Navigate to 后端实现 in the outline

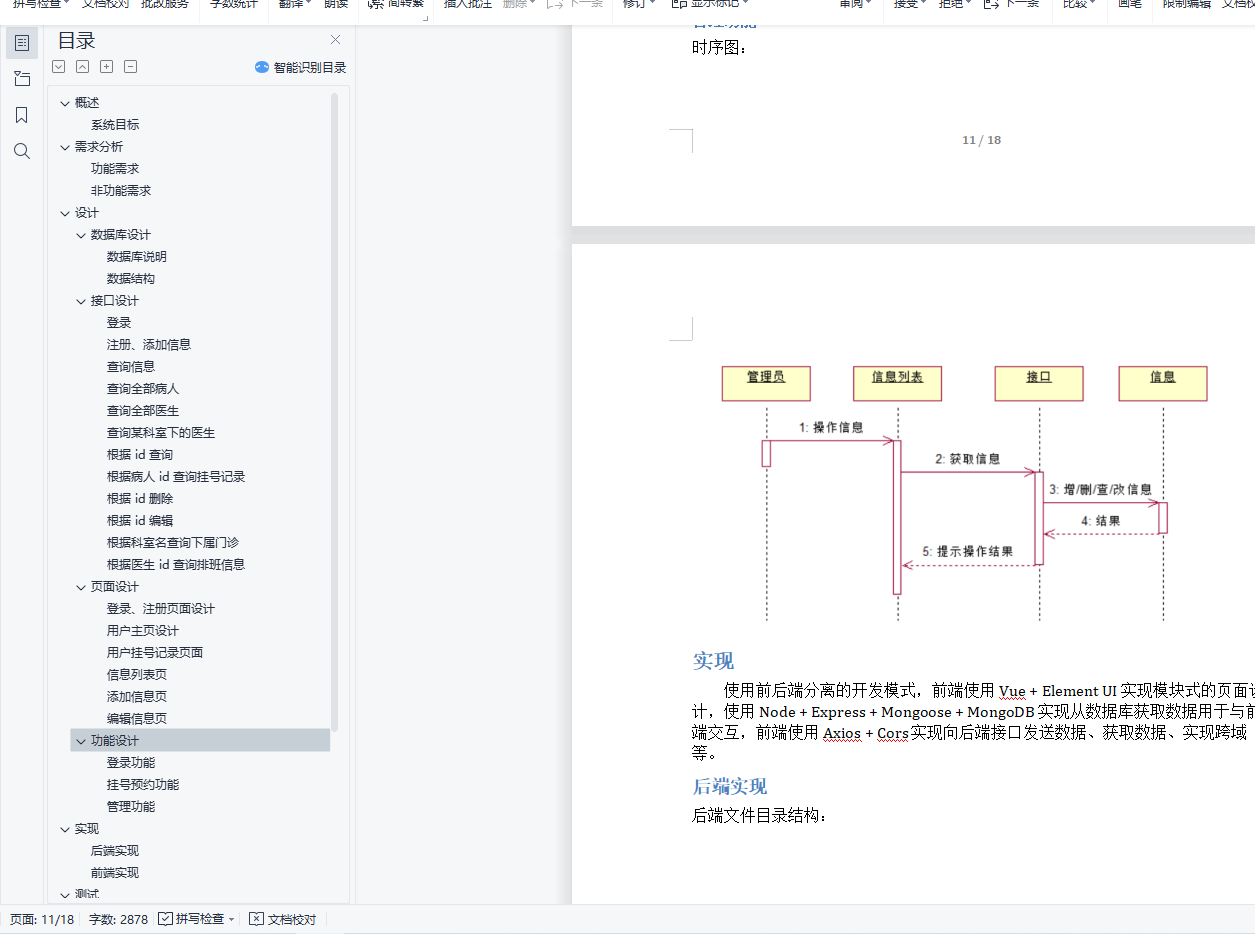point(115,851)
